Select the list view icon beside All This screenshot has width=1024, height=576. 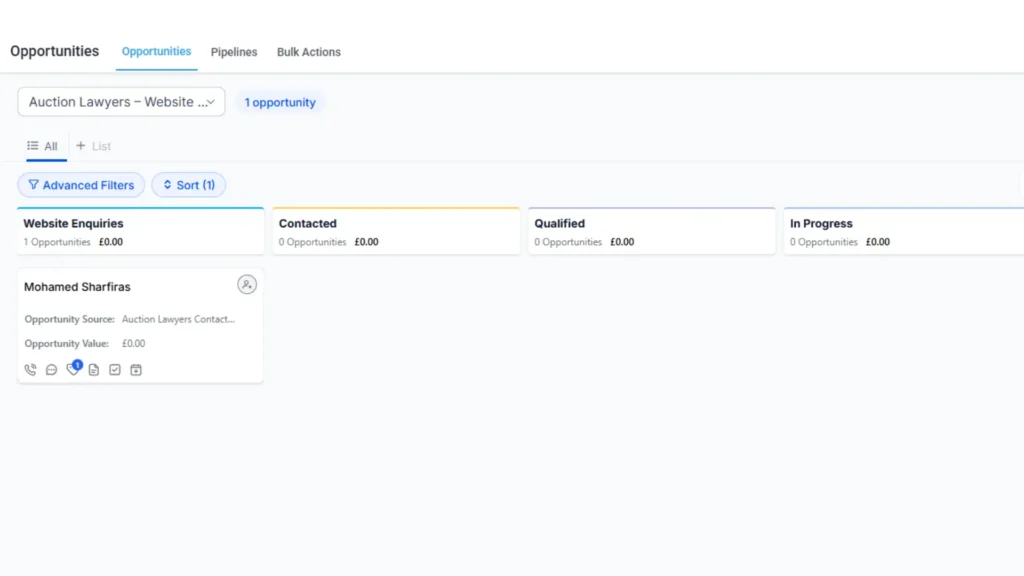[31, 145]
